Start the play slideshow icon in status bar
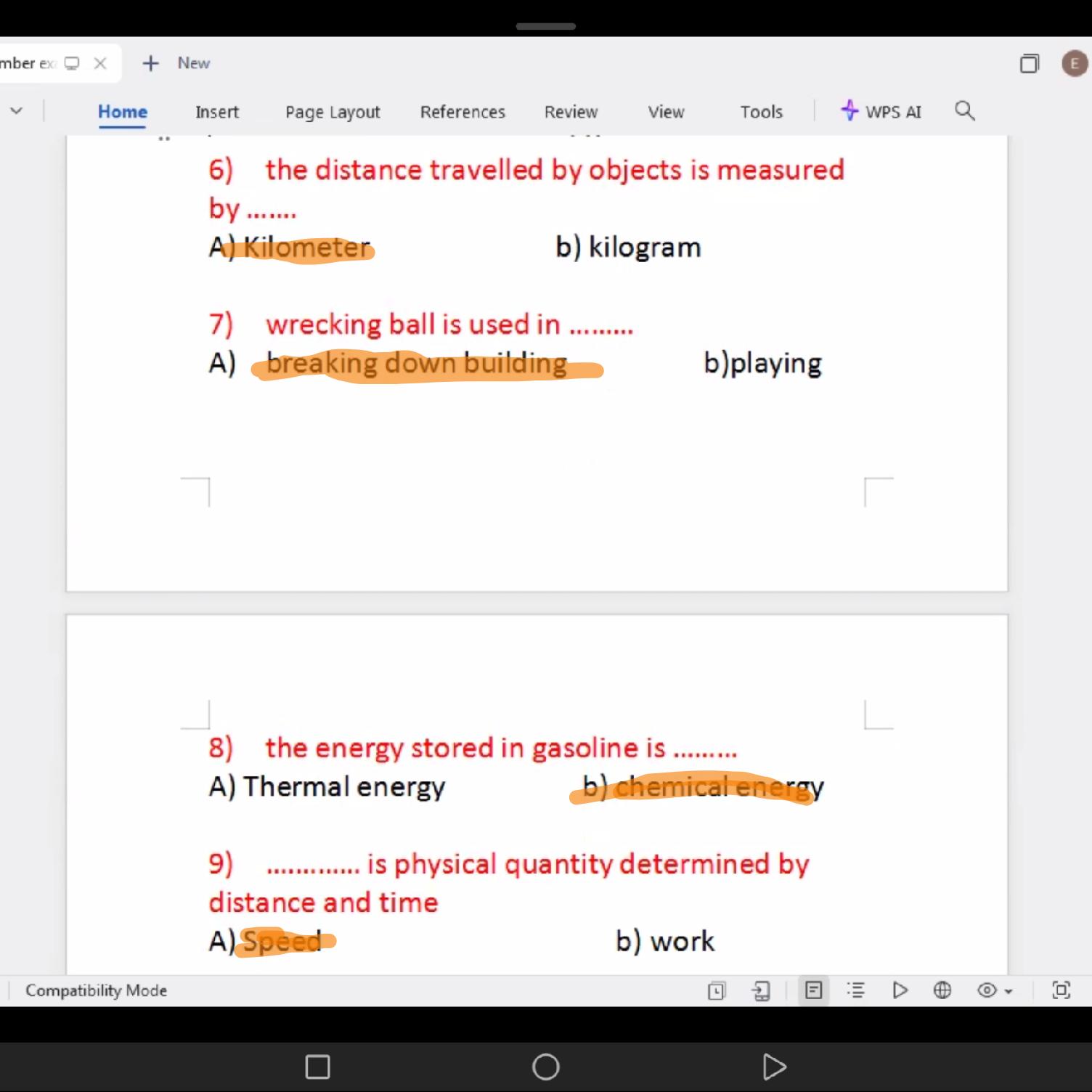Image resolution: width=1092 pixels, height=1092 pixels. pyautogui.click(x=900, y=990)
